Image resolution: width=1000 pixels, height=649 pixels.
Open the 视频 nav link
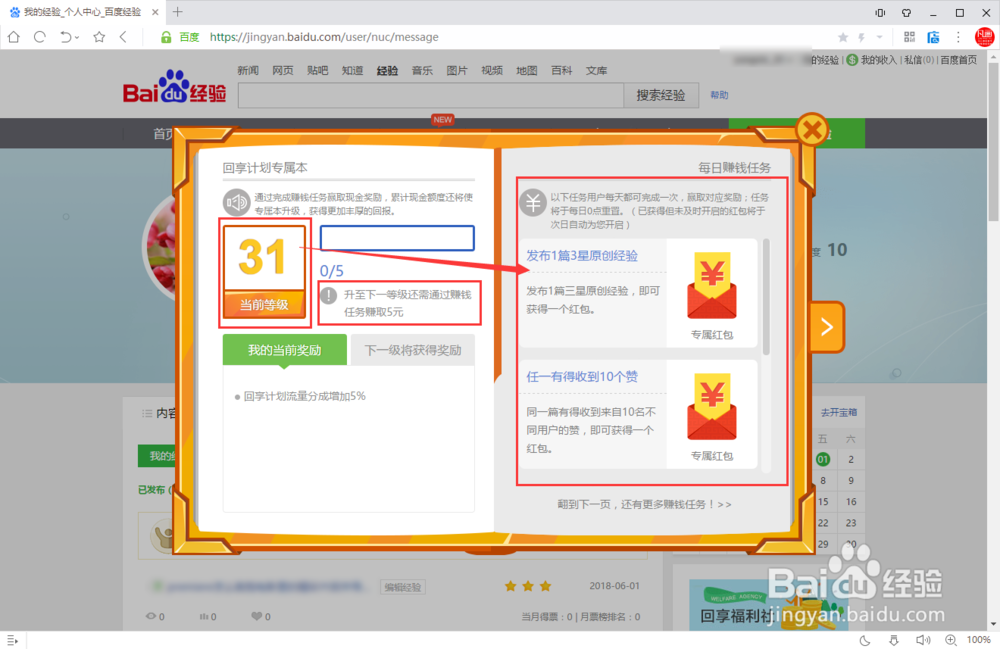pyautogui.click(x=492, y=70)
